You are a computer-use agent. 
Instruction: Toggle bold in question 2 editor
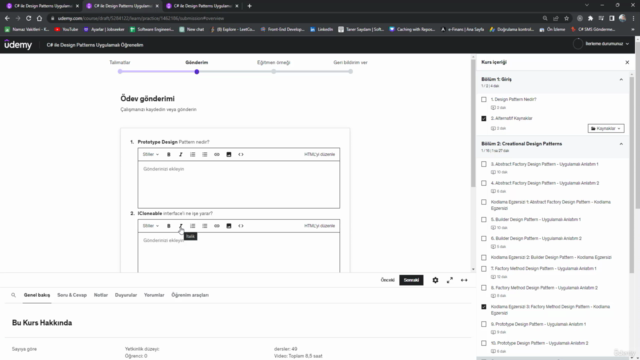[x=169, y=226]
